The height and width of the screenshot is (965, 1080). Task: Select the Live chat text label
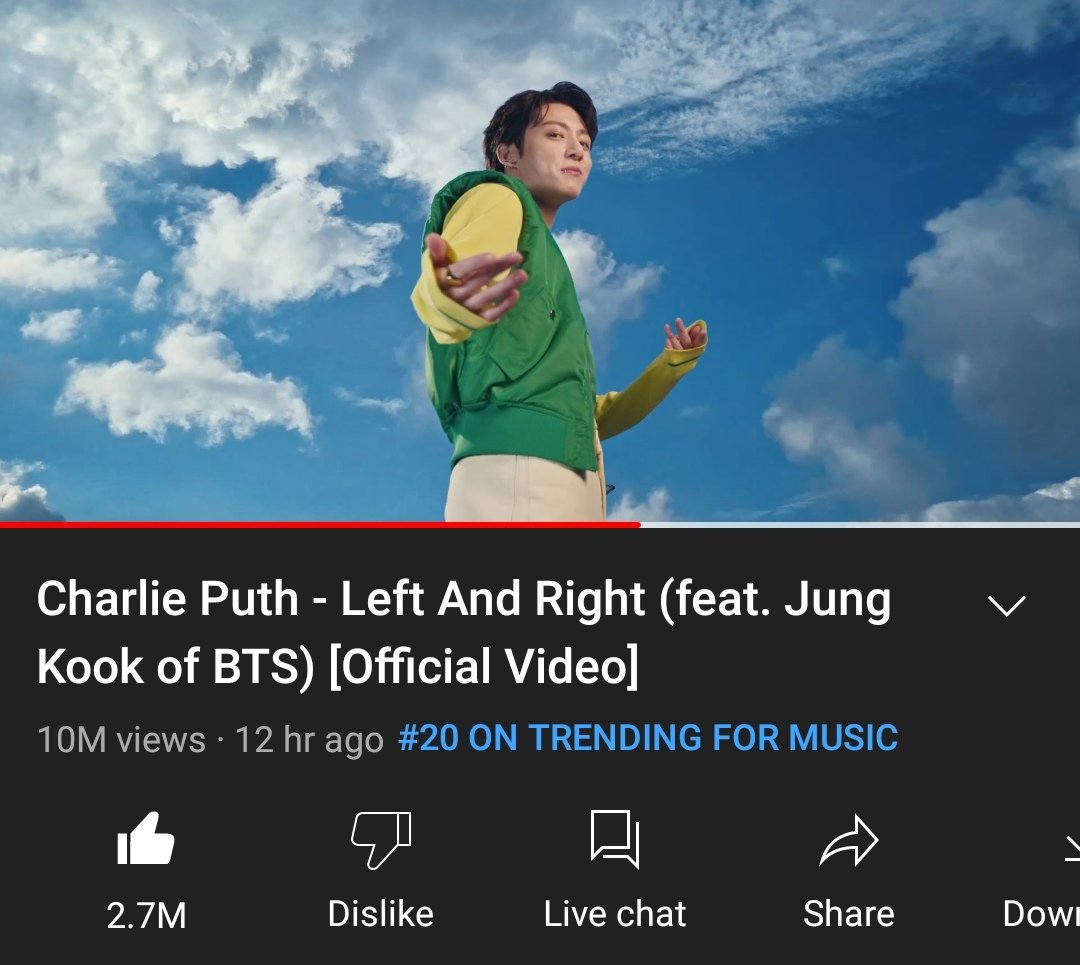[x=615, y=914]
